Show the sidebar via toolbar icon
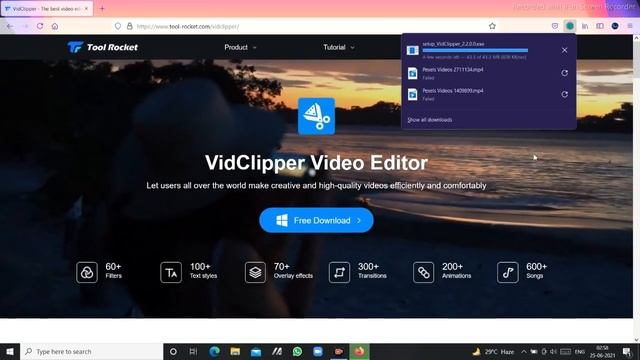640x360 pixels. point(600,26)
